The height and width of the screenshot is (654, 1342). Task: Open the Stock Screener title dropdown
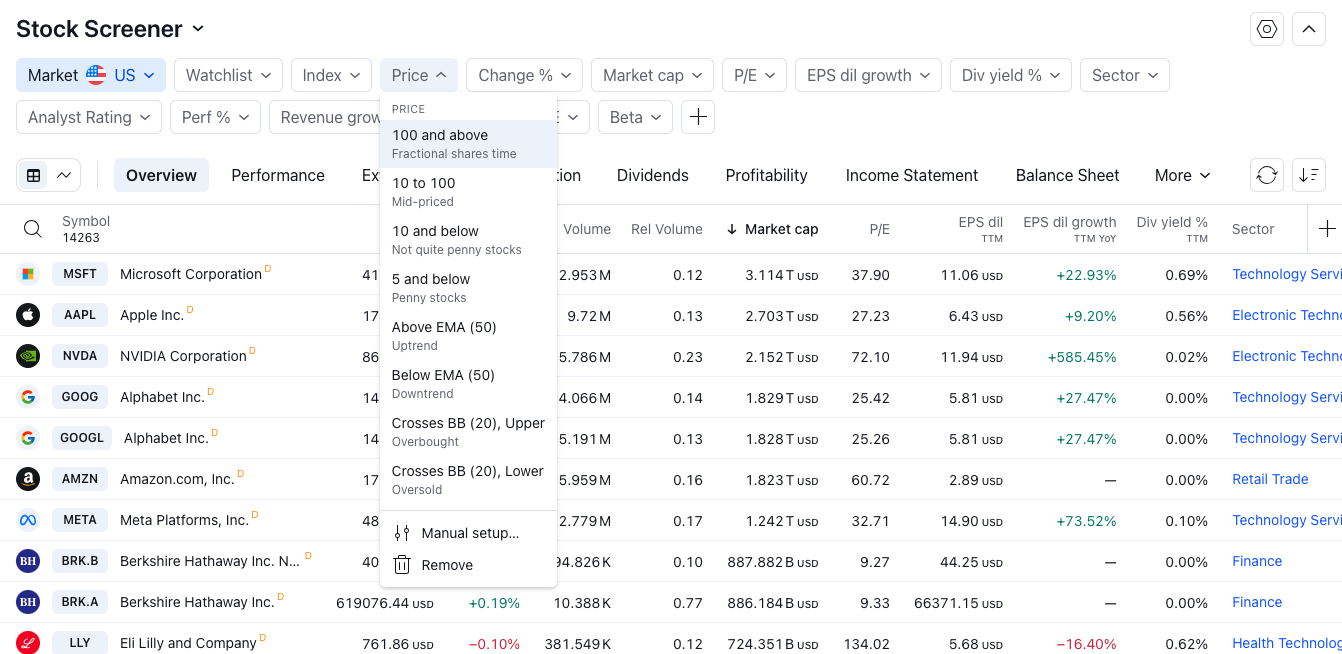pyautogui.click(x=110, y=29)
